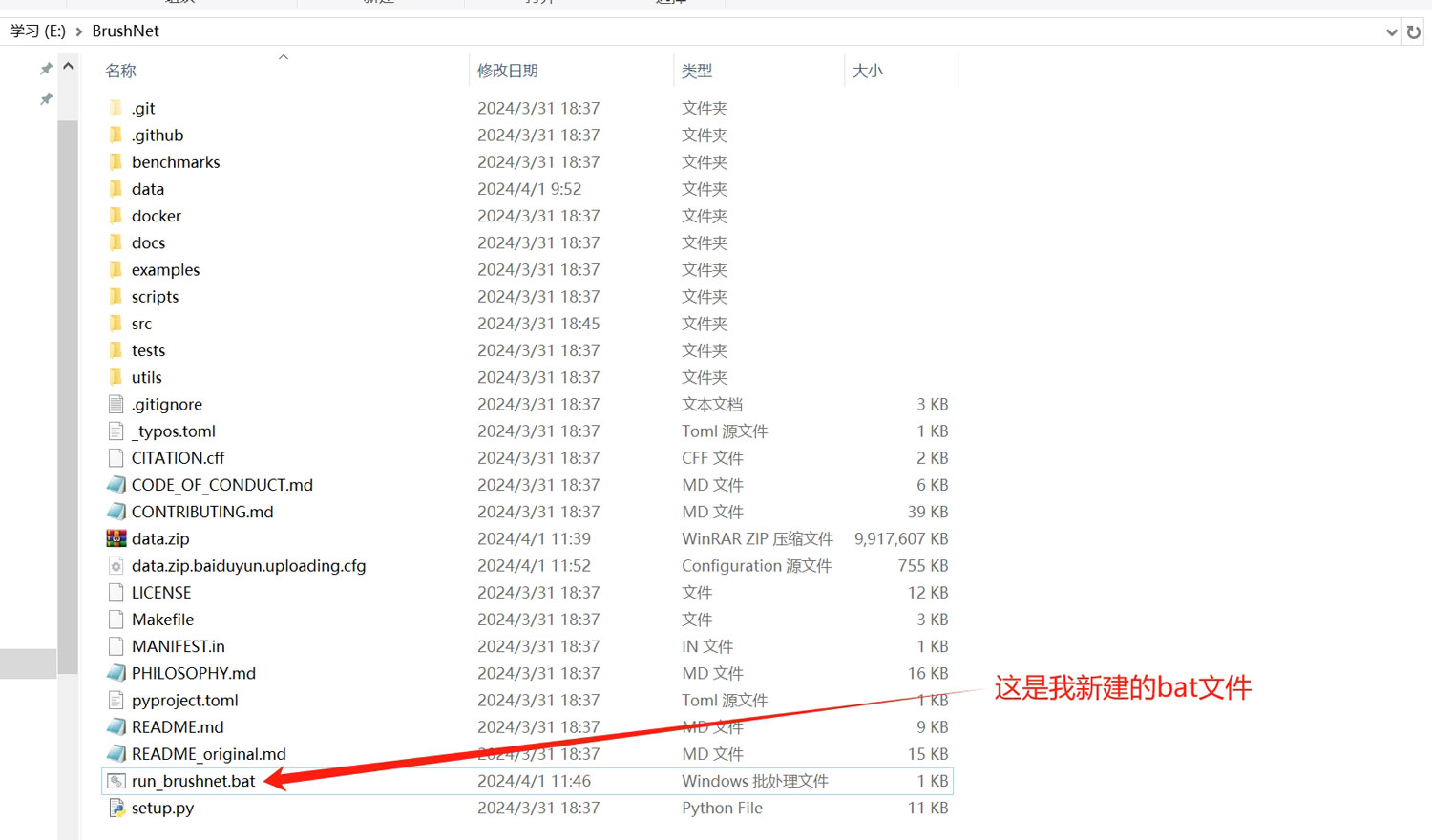Image resolution: width=1432 pixels, height=840 pixels.
Task: Select the run_brushnet.bat batch file icon
Action: pyautogui.click(x=116, y=781)
